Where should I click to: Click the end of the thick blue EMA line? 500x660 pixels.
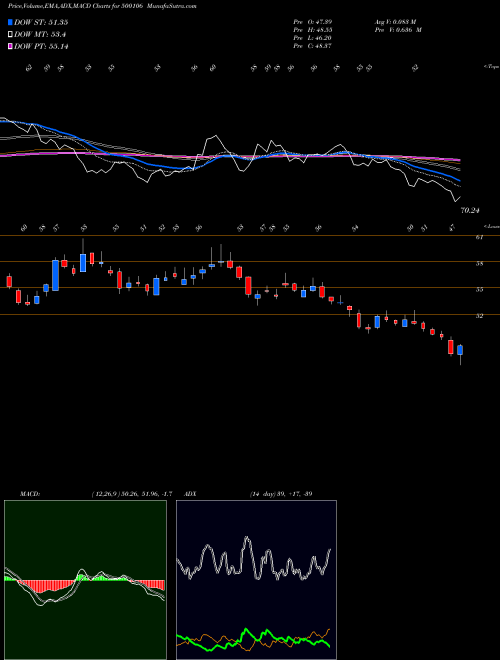pyautogui.click(x=459, y=180)
